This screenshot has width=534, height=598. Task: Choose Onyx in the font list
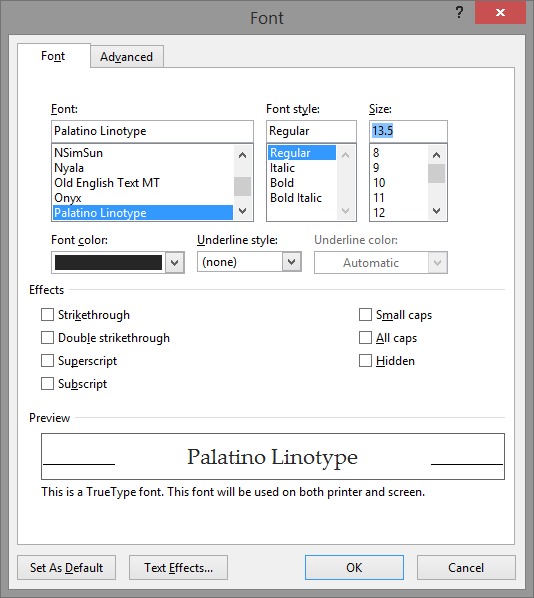pos(143,198)
